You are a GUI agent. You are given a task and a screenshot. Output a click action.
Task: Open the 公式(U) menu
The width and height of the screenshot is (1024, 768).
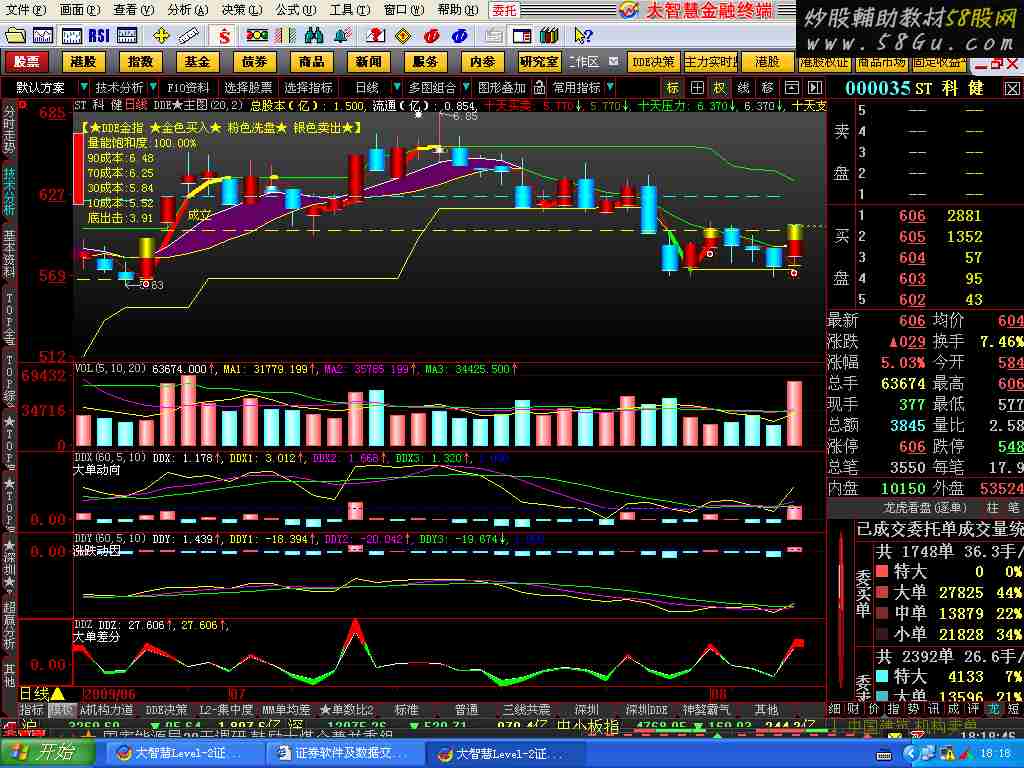click(x=295, y=10)
